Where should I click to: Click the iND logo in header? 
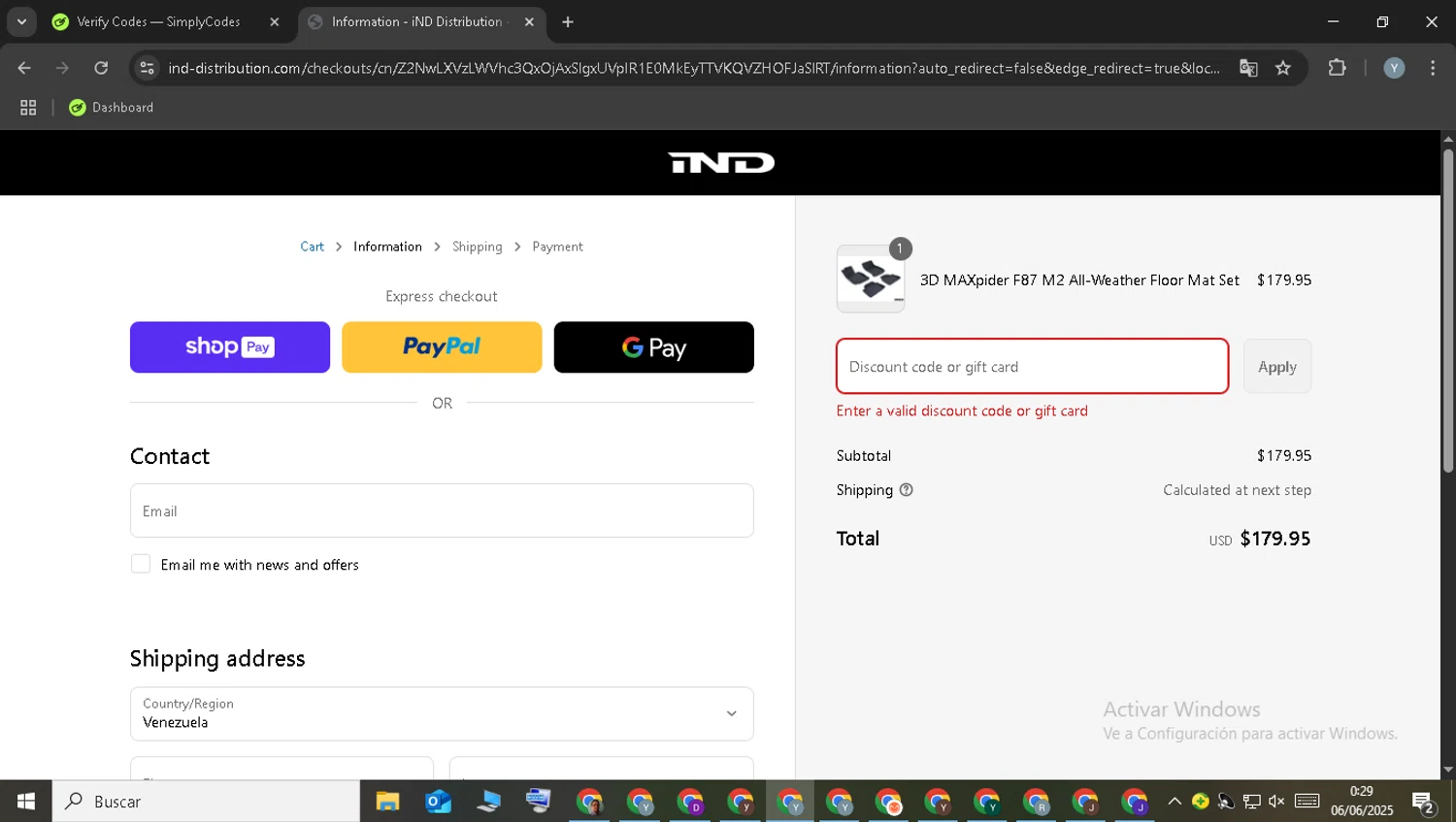(x=721, y=162)
